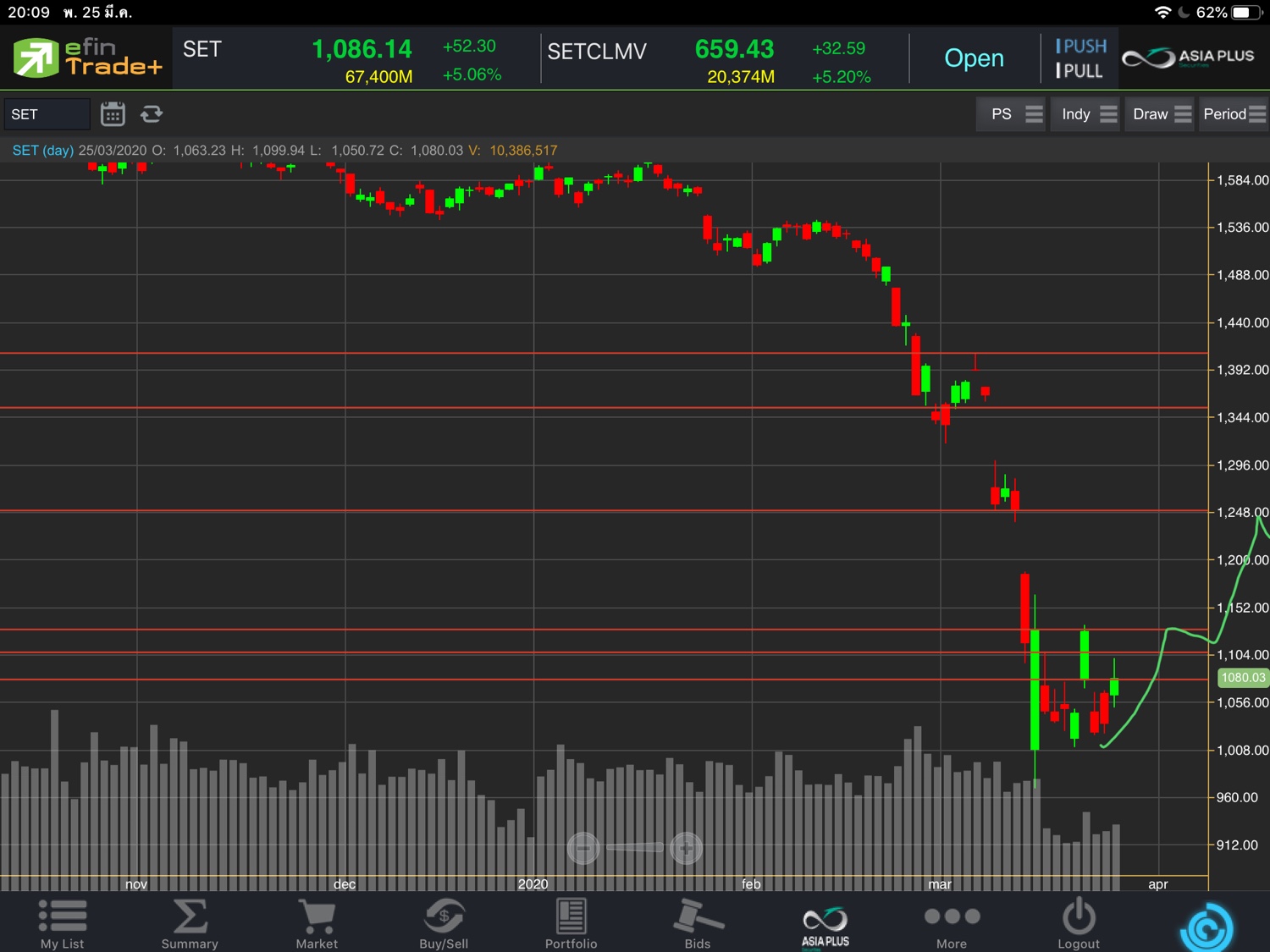1270x952 pixels.
Task: Tap the 20:09 clock in status bar
Action: (29, 12)
